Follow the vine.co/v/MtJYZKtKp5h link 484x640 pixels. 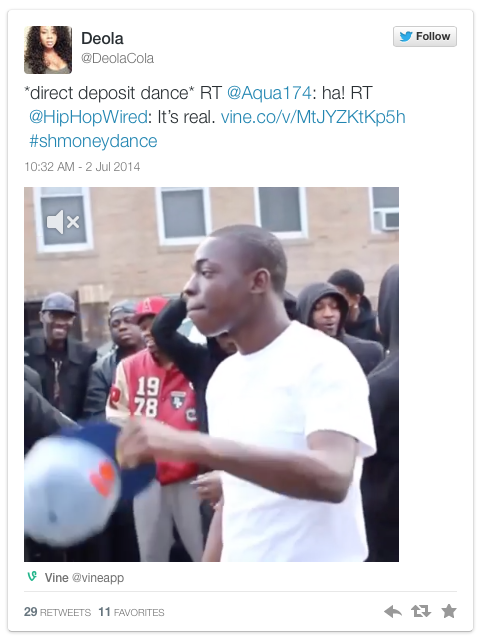click(313, 117)
